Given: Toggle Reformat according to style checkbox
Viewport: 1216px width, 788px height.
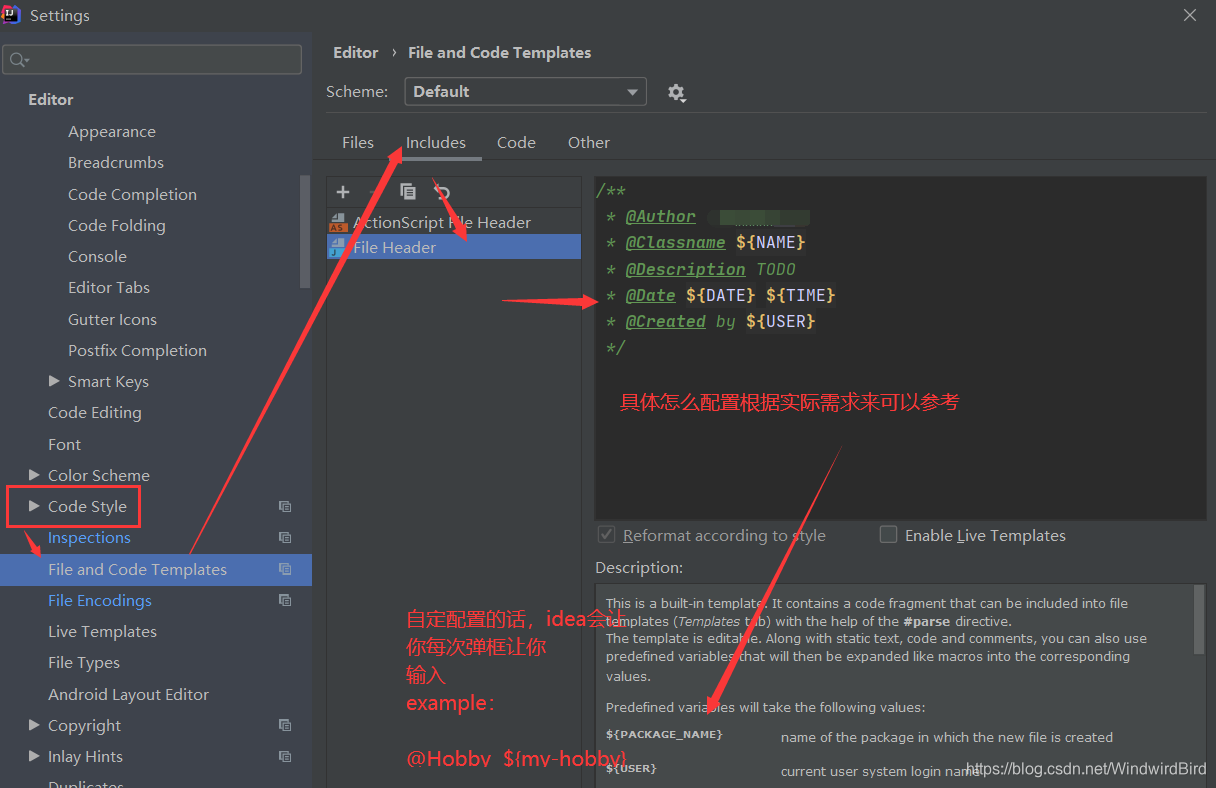Looking at the screenshot, I should (x=606, y=535).
